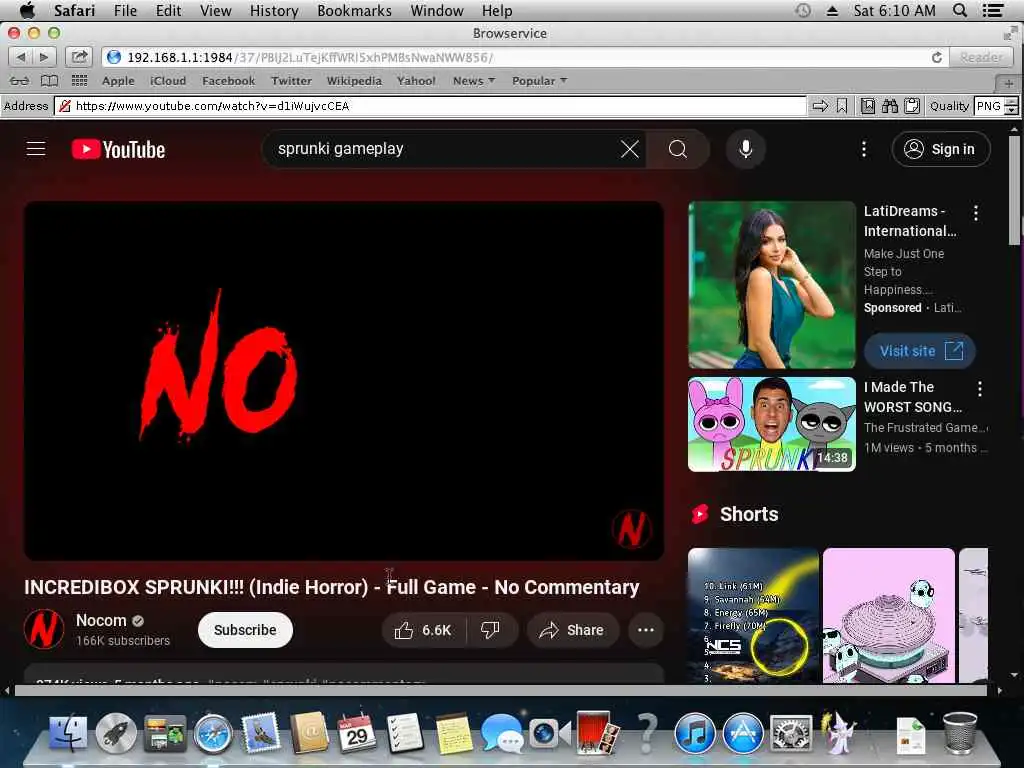Go back in Safari
Image resolution: width=1024 pixels, height=768 pixels.
click(x=20, y=57)
